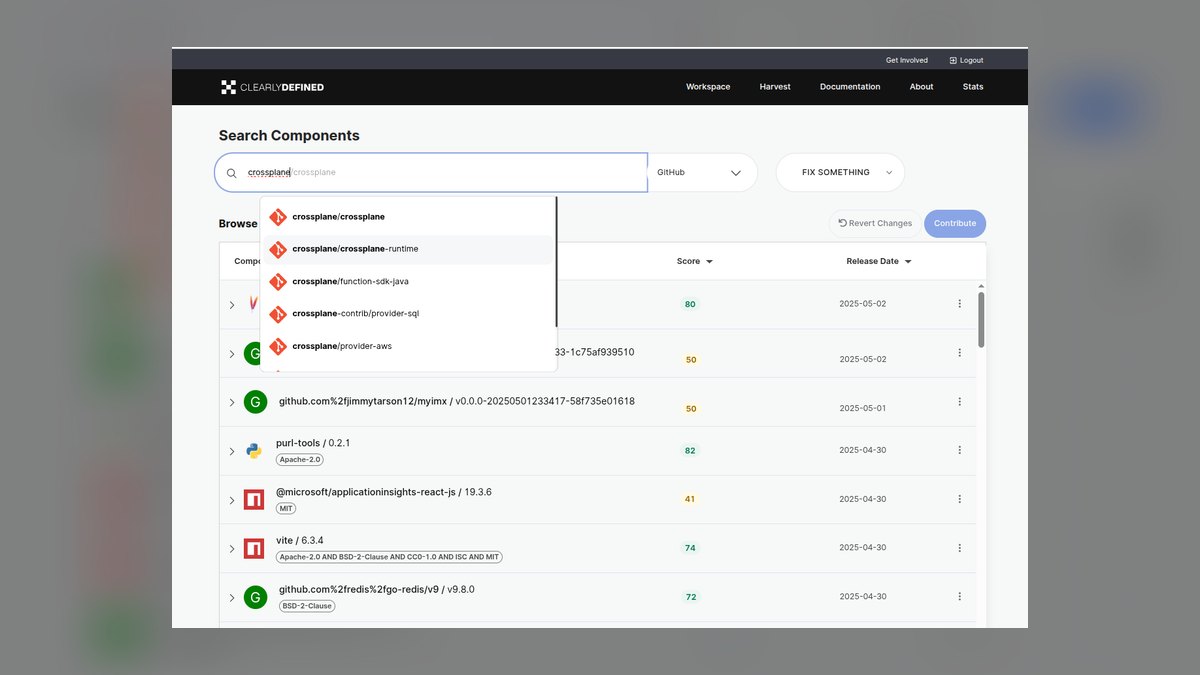Click the Go icon for jimmytarson12/myimx

click(x=255, y=402)
